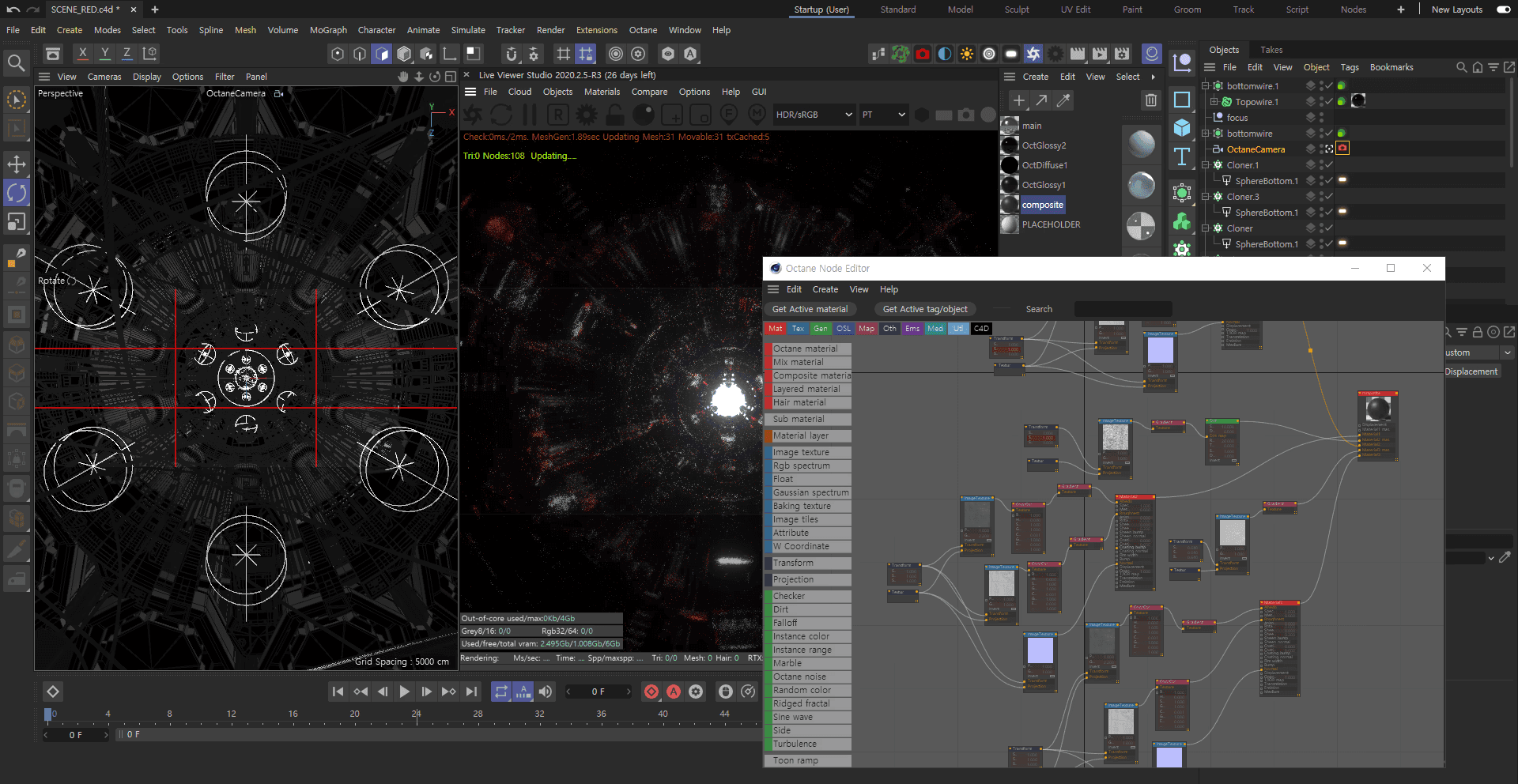Image resolution: width=1518 pixels, height=784 pixels.
Task: Click Get Active tag/object button
Action: tap(925, 309)
